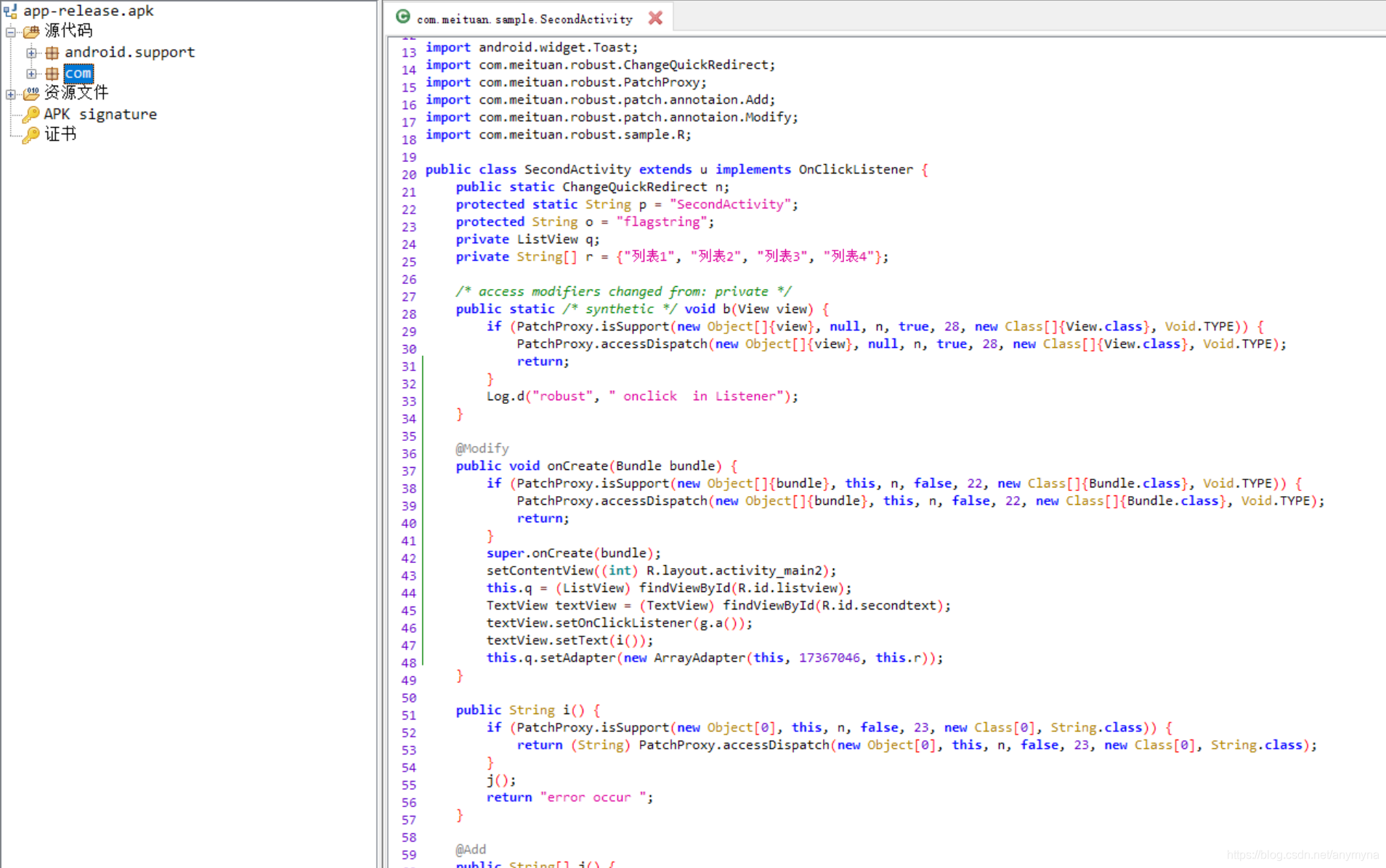Click the 证书 certificate key icon
The height and width of the screenshot is (868, 1386).
[31, 134]
